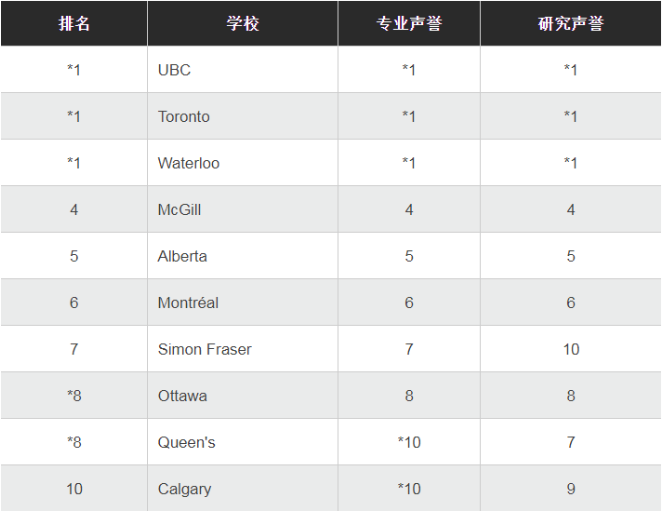This screenshot has width=662, height=513.
Task: Select the Toronto school cell
Action: pyautogui.click(x=184, y=117)
